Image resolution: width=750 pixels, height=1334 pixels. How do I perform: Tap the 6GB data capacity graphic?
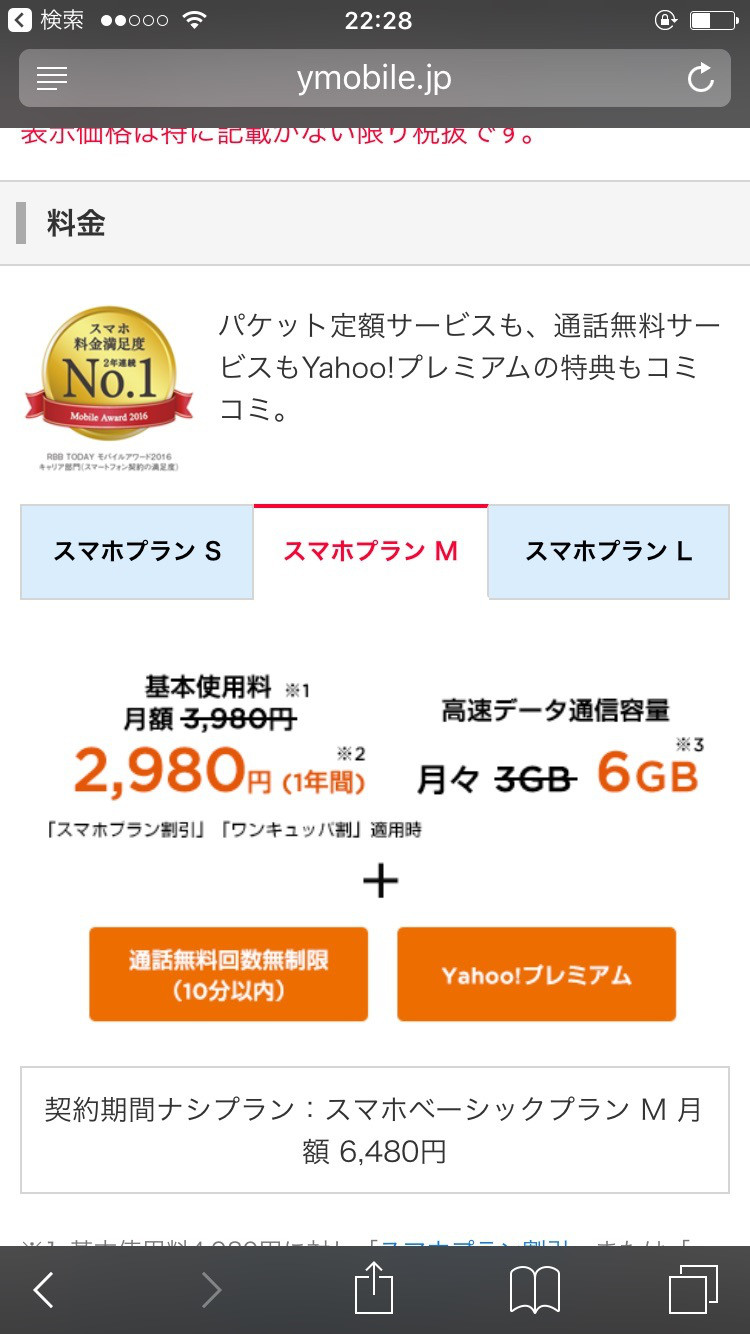(x=647, y=774)
